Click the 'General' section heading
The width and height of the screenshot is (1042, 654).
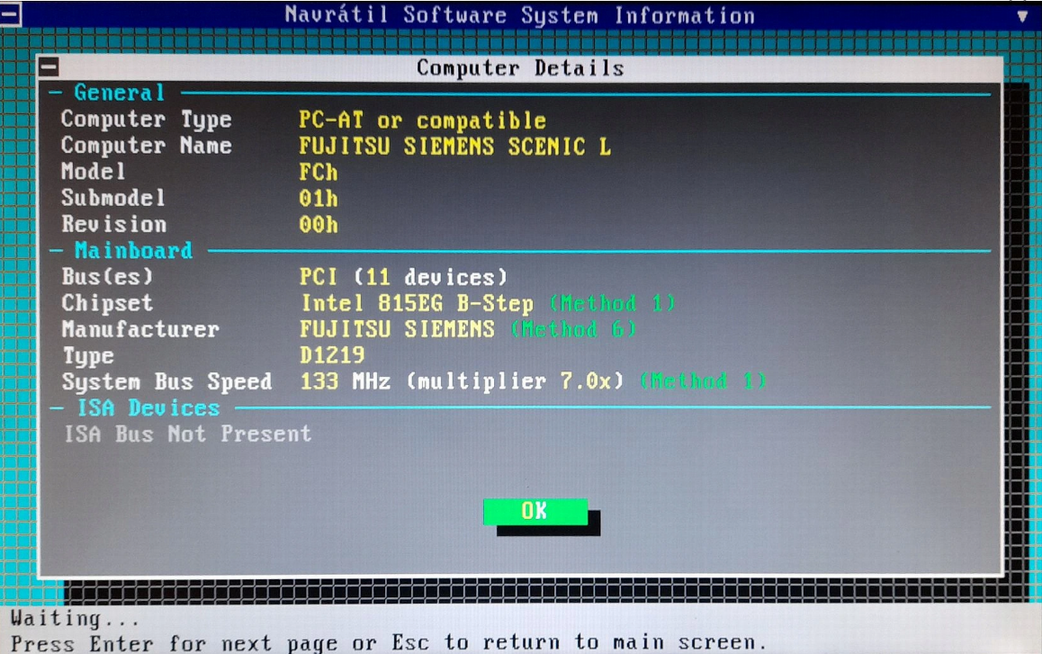point(119,92)
